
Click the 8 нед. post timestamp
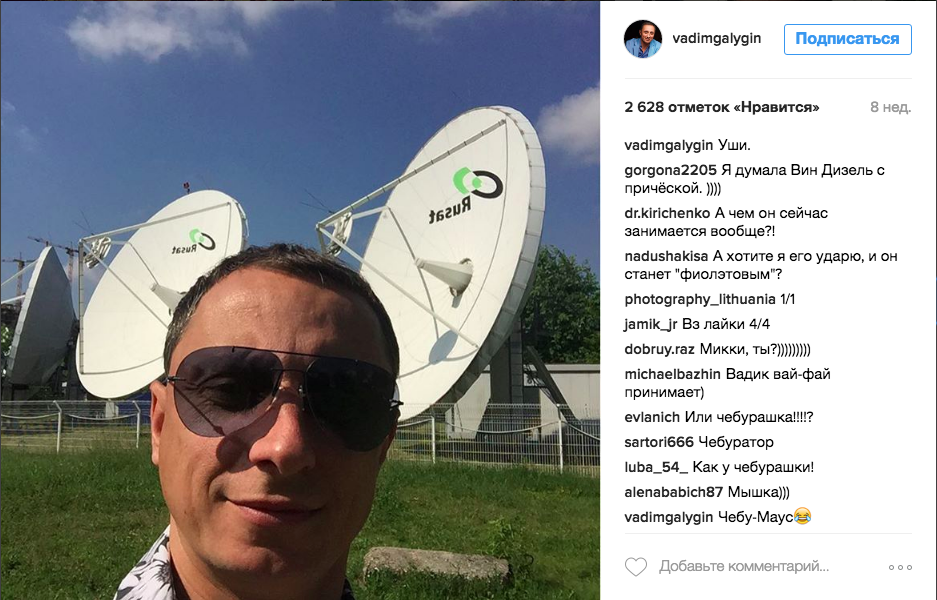(890, 108)
